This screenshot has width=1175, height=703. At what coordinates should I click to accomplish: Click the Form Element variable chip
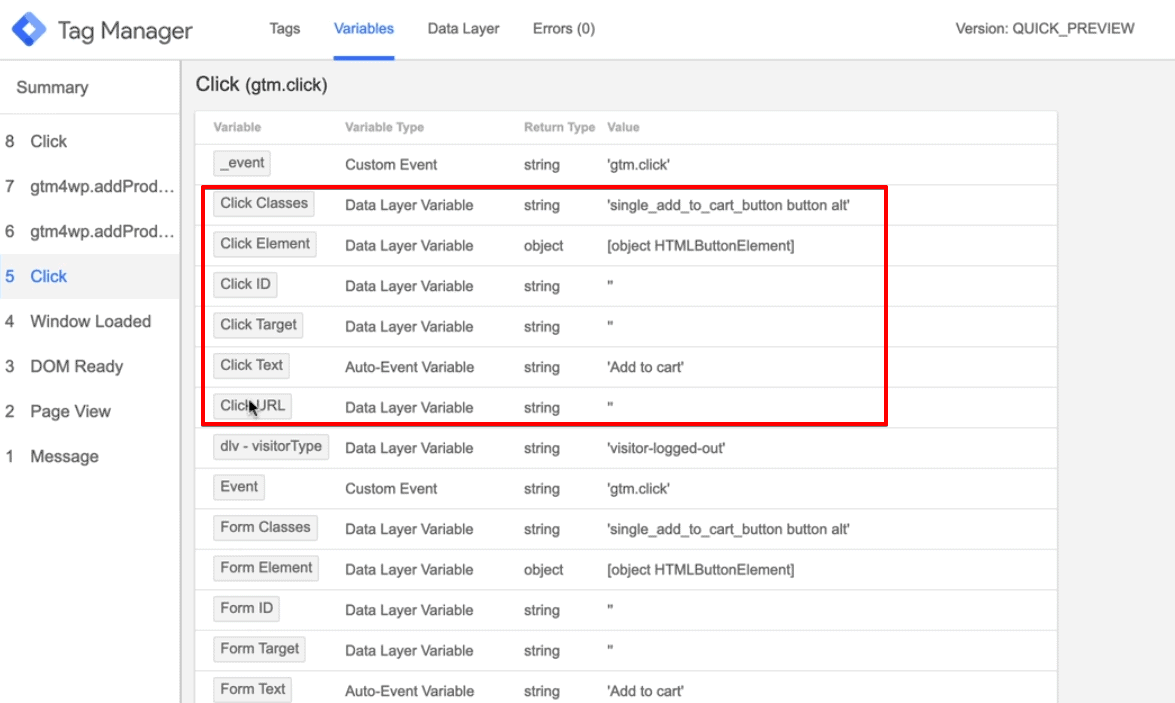[265, 567]
